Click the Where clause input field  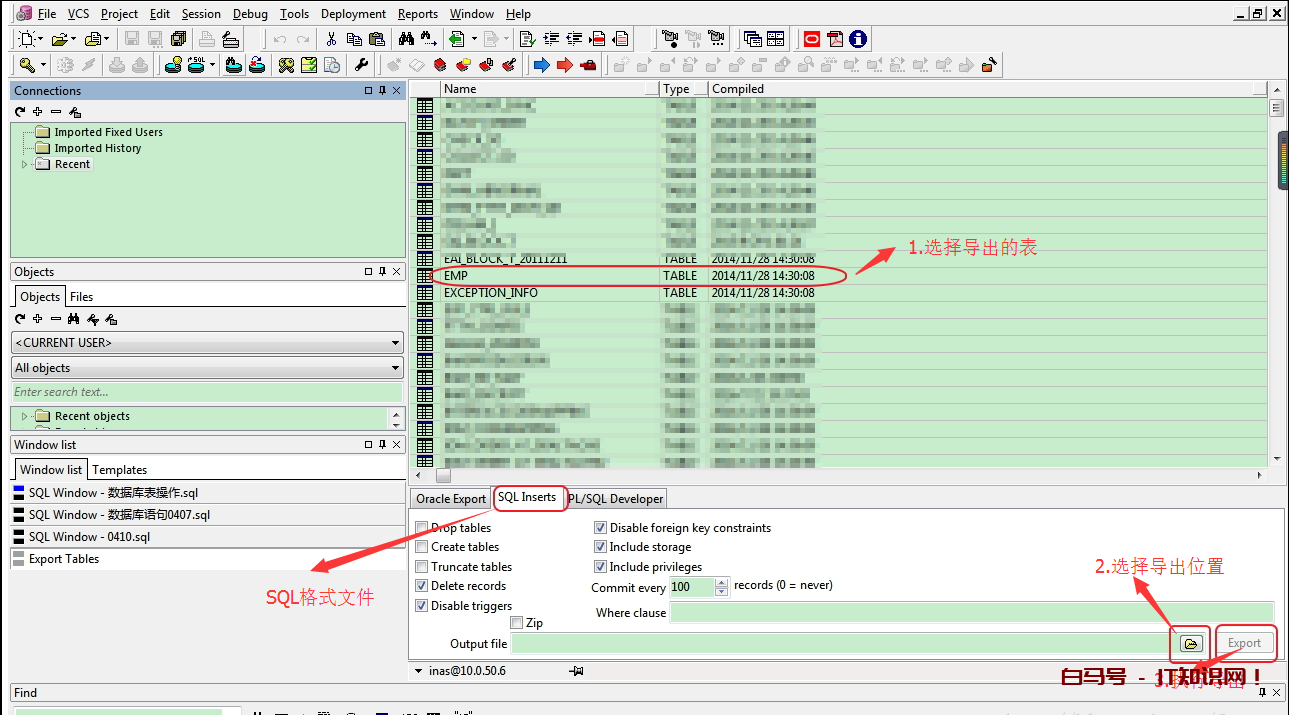click(970, 612)
